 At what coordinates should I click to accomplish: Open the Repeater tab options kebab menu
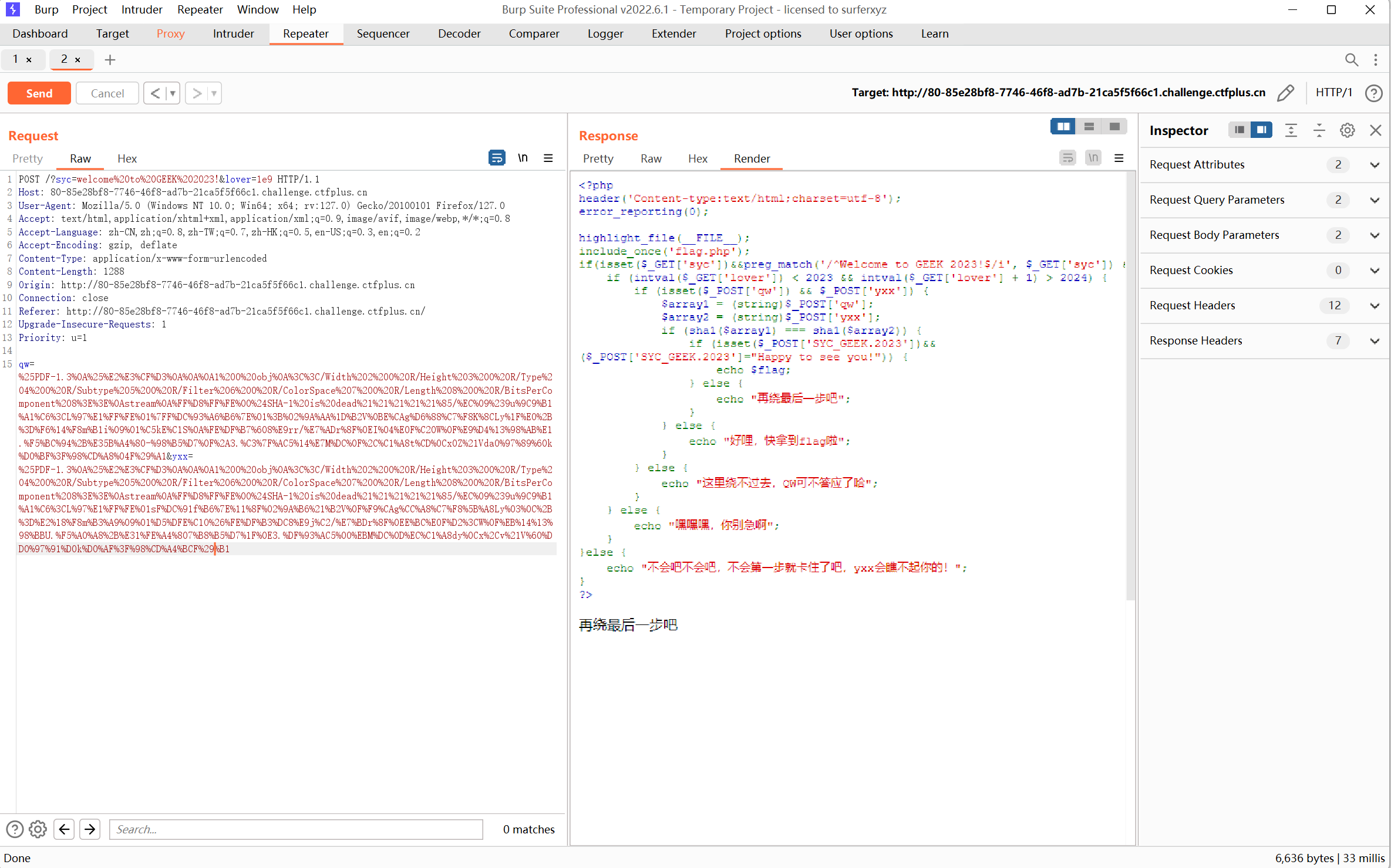tap(1376, 59)
